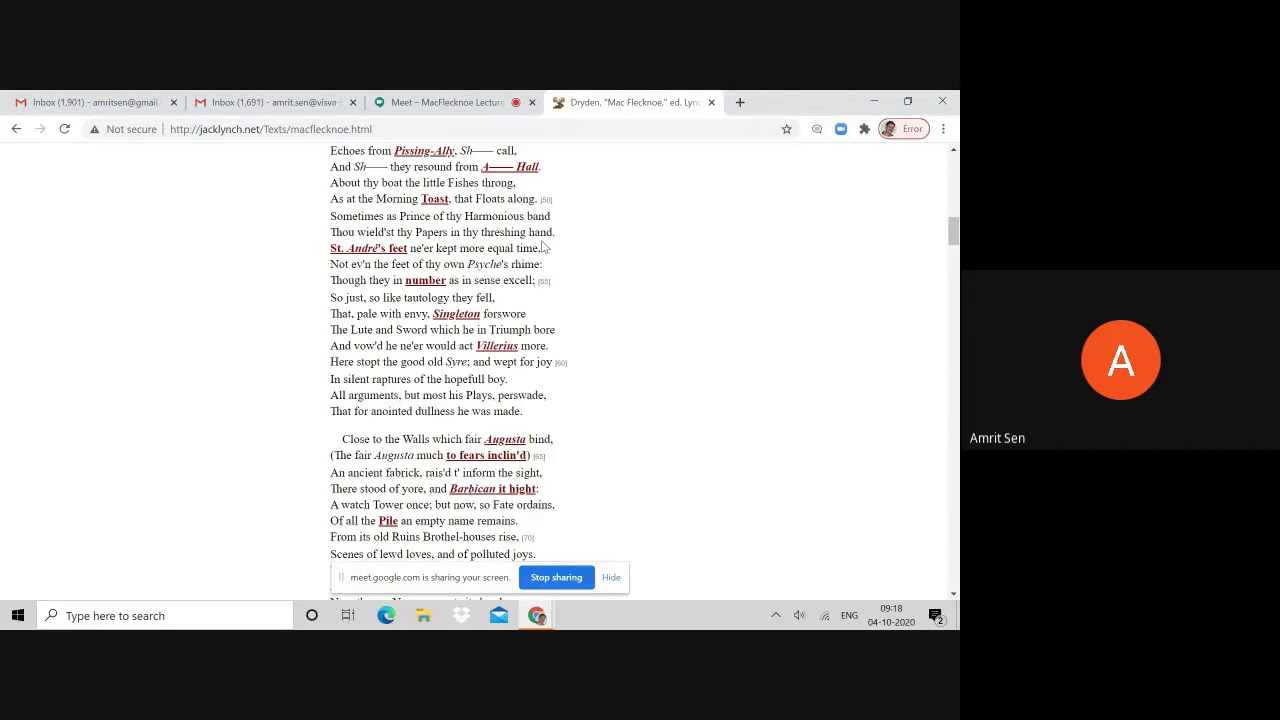Open the Singleton annotation link
Screen dimensions: 1280x720
[456, 314]
